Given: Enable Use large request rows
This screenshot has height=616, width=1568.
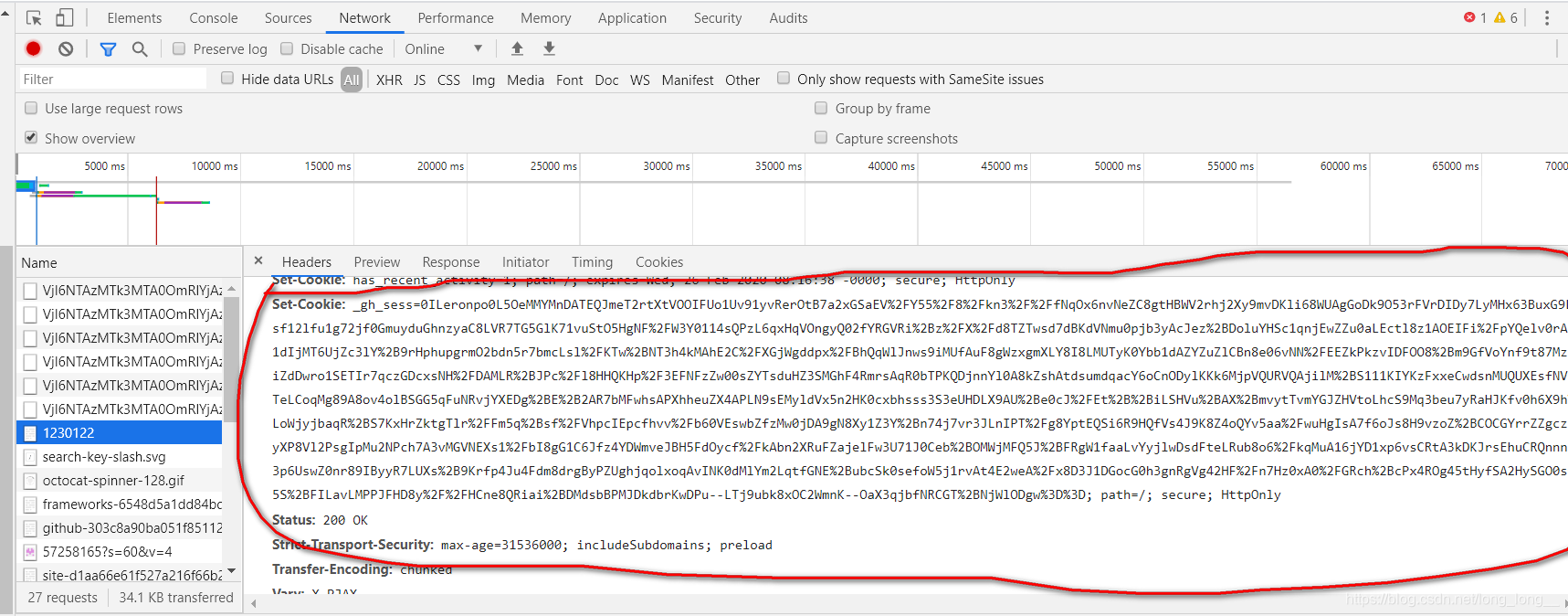Looking at the screenshot, I should point(31,108).
